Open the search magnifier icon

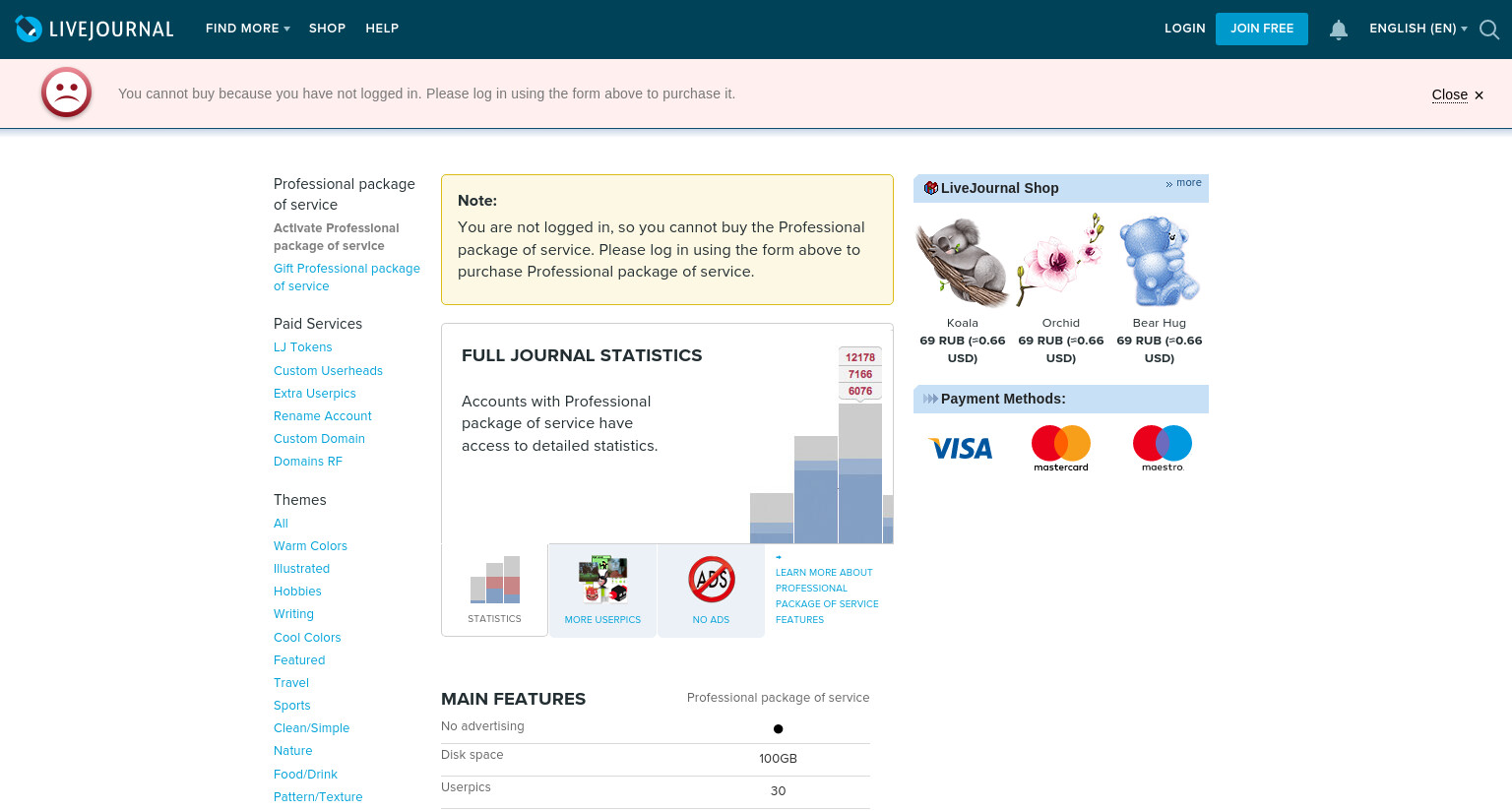(x=1489, y=30)
